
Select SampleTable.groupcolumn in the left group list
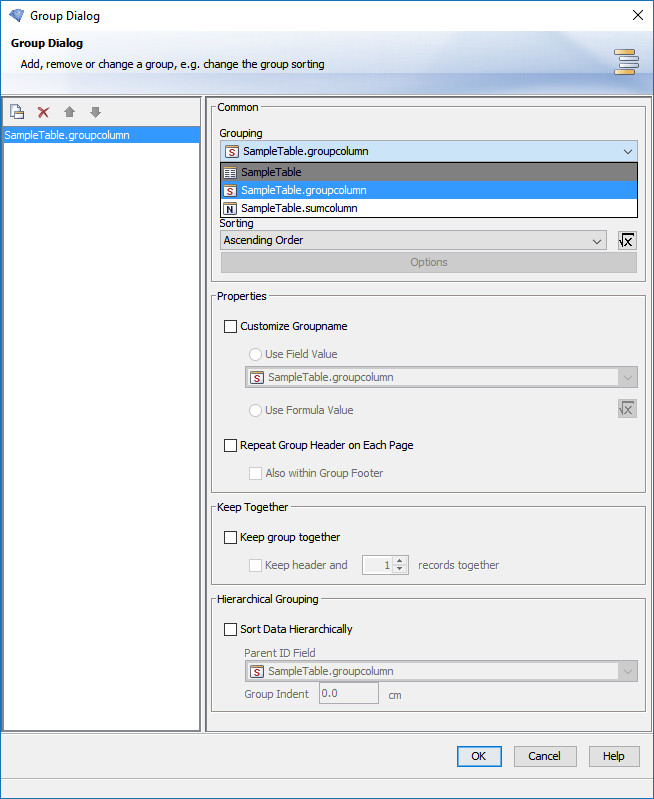coord(67,135)
